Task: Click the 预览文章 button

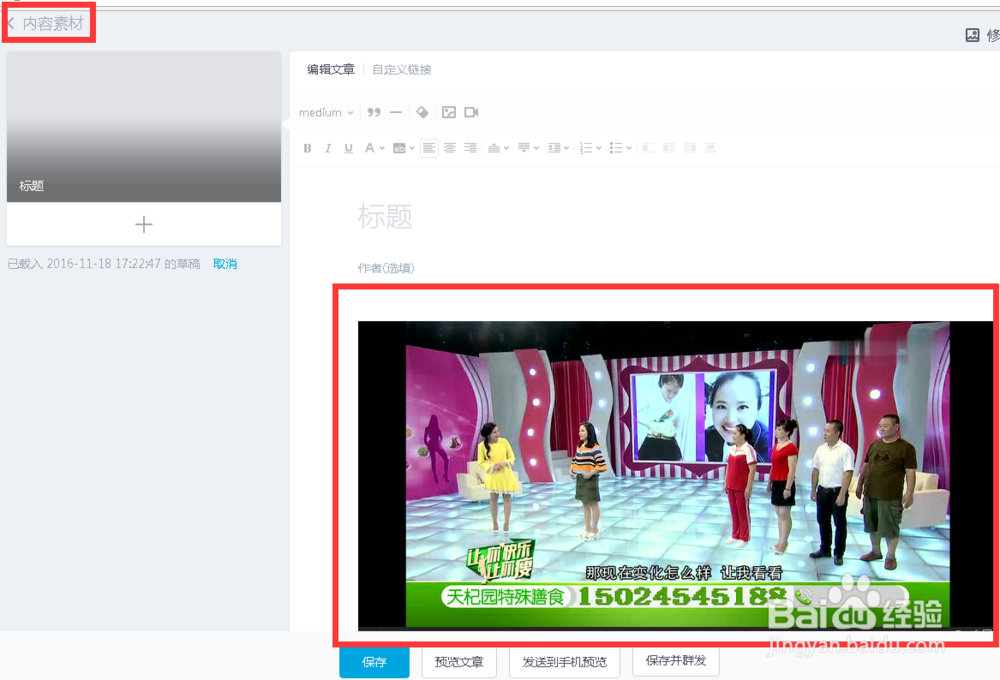Action: tap(459, 662)
